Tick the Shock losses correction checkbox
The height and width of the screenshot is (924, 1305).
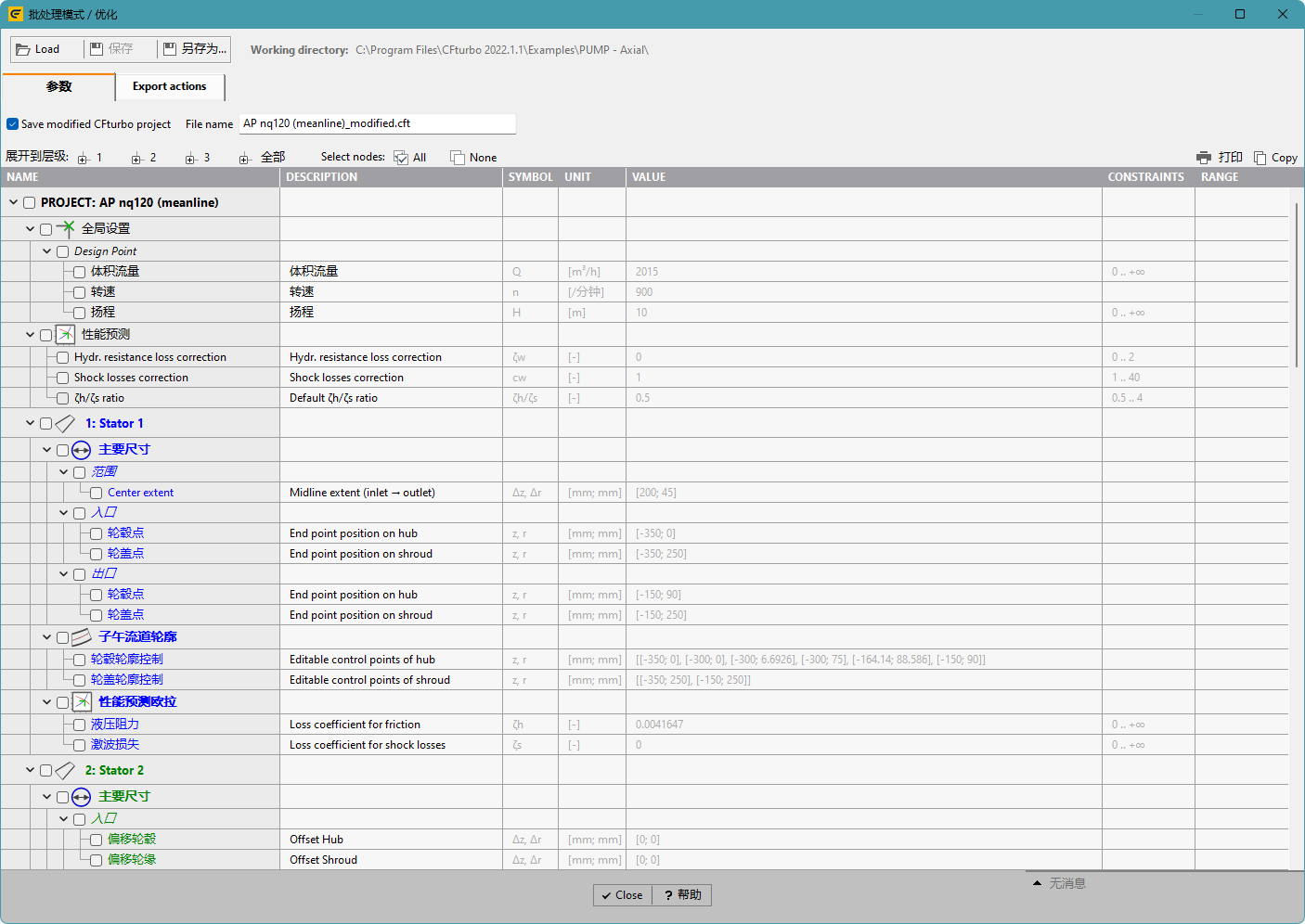tap(63, 378)
